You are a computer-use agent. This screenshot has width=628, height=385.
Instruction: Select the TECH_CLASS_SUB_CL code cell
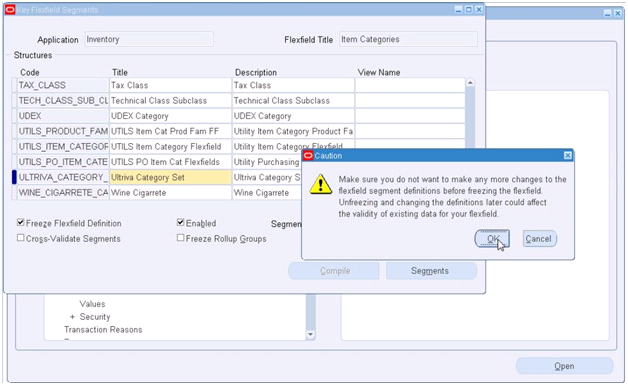pos(63,101)
